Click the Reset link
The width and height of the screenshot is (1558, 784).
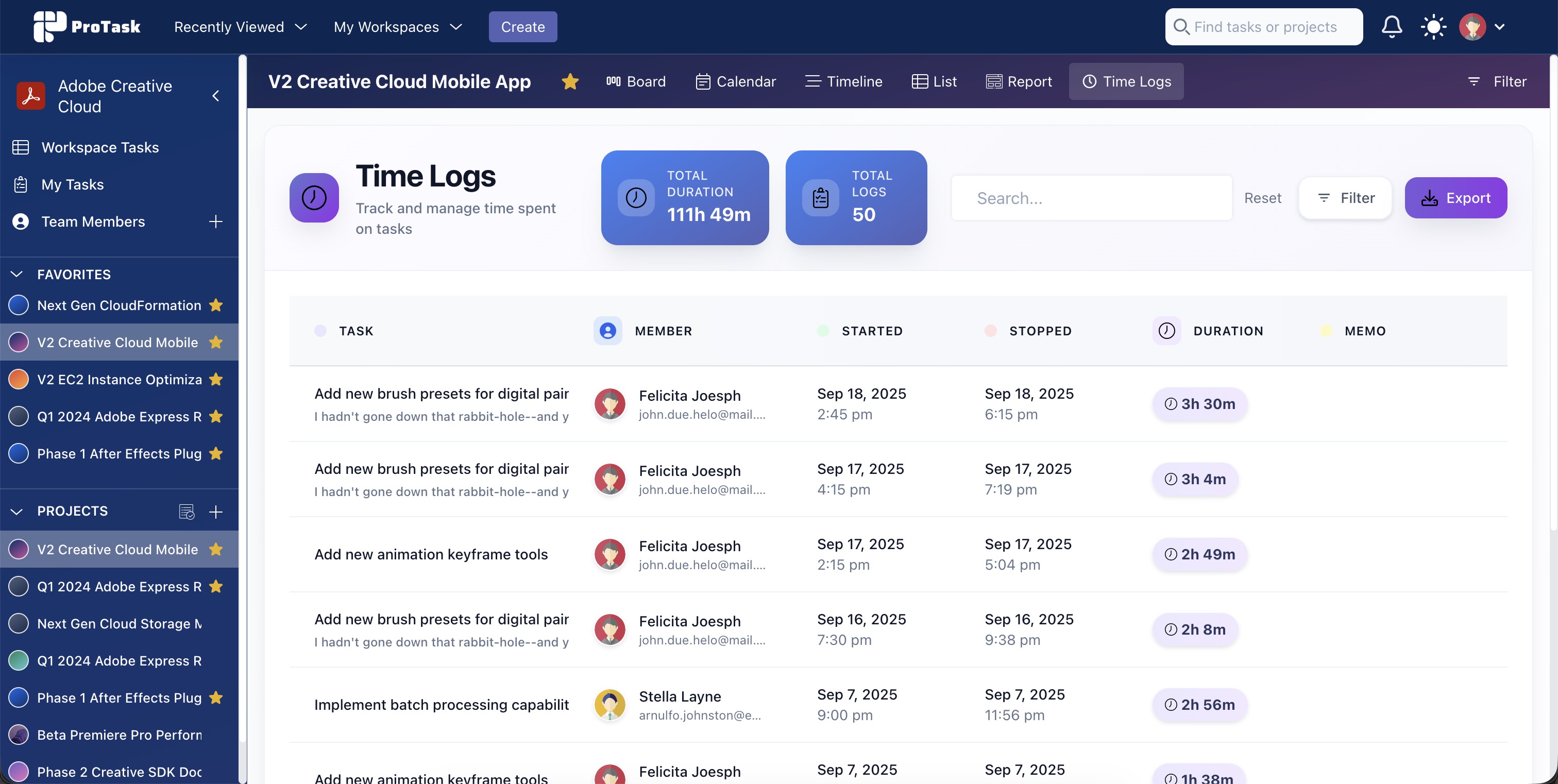(1262, 198)
